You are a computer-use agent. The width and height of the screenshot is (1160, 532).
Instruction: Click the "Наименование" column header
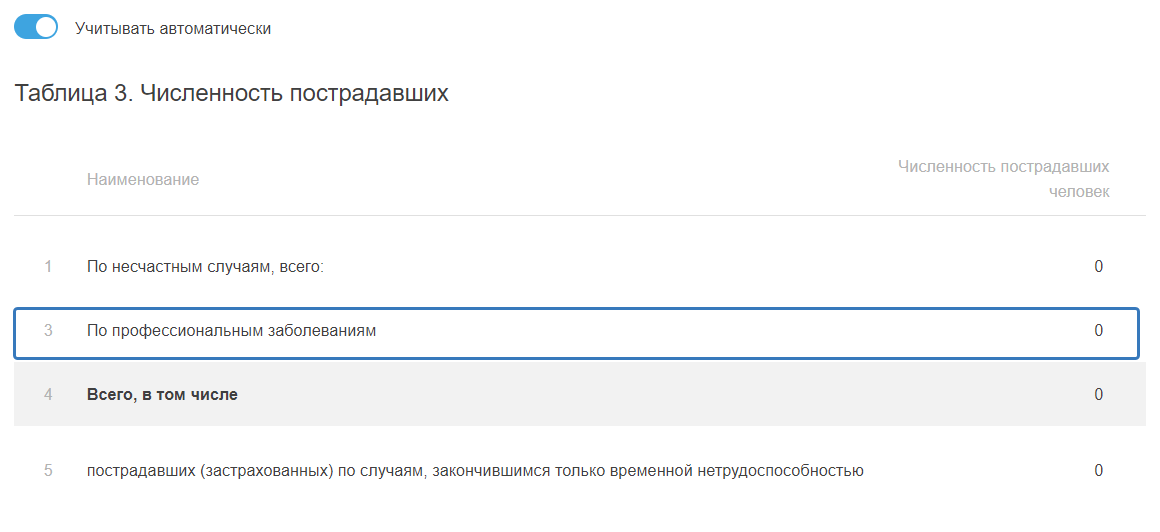143,180
